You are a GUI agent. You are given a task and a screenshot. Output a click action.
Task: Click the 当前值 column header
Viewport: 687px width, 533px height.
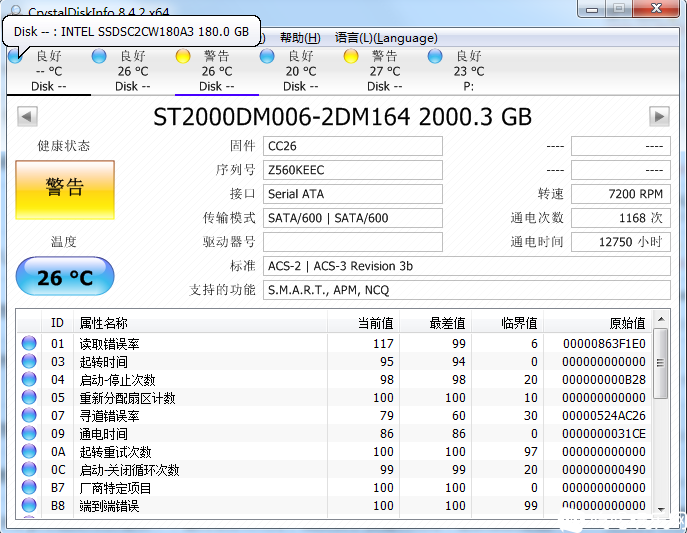coord(363,323)
